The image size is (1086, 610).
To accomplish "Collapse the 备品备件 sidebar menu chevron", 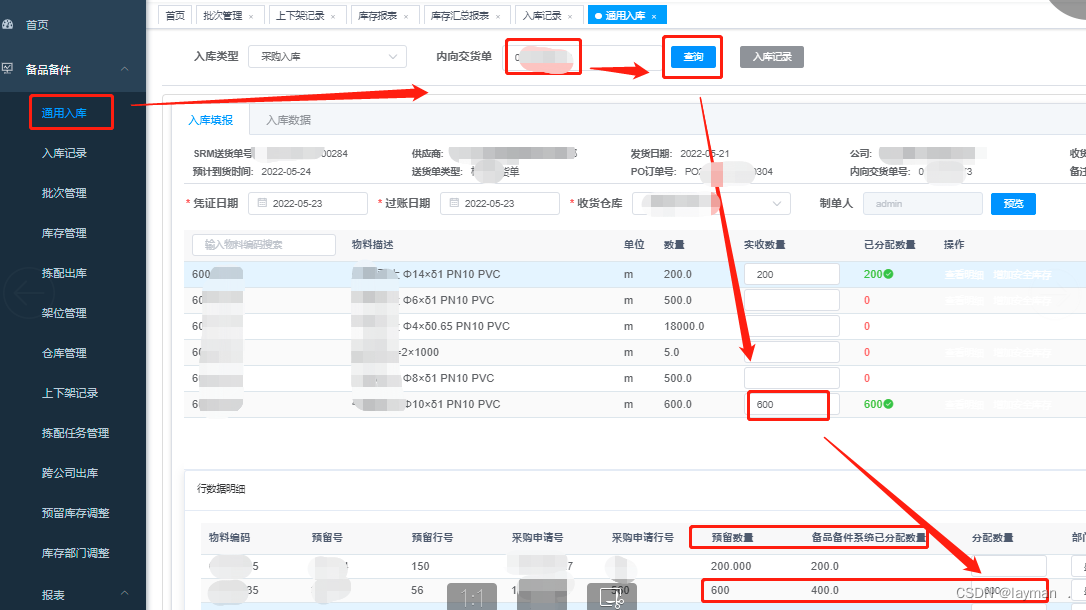I will coord(125,69).
